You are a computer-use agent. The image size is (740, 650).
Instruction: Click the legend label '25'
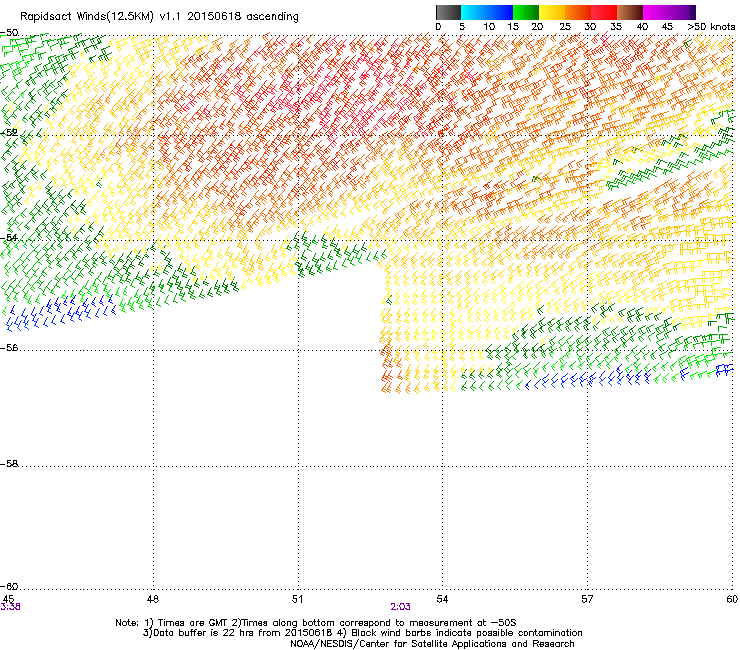pyautogui.click(x=565, y=27)
